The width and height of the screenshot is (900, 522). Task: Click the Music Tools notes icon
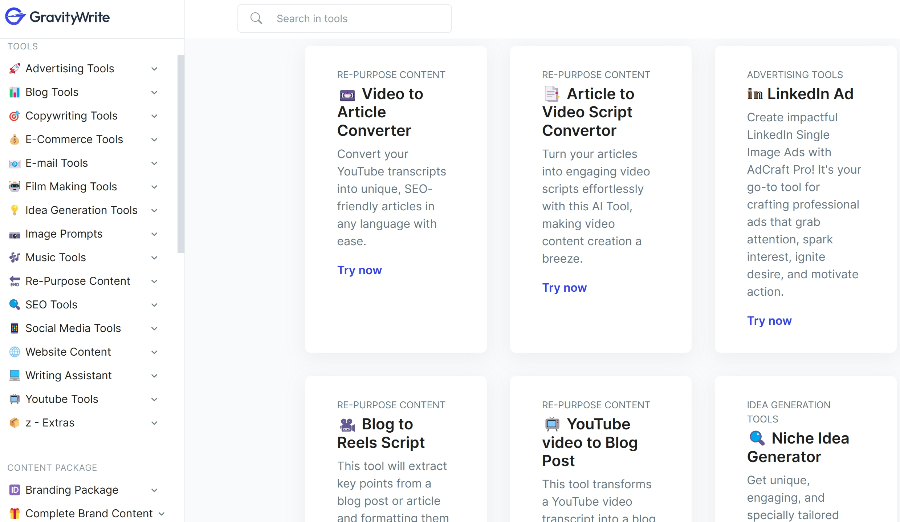(15, 258)
